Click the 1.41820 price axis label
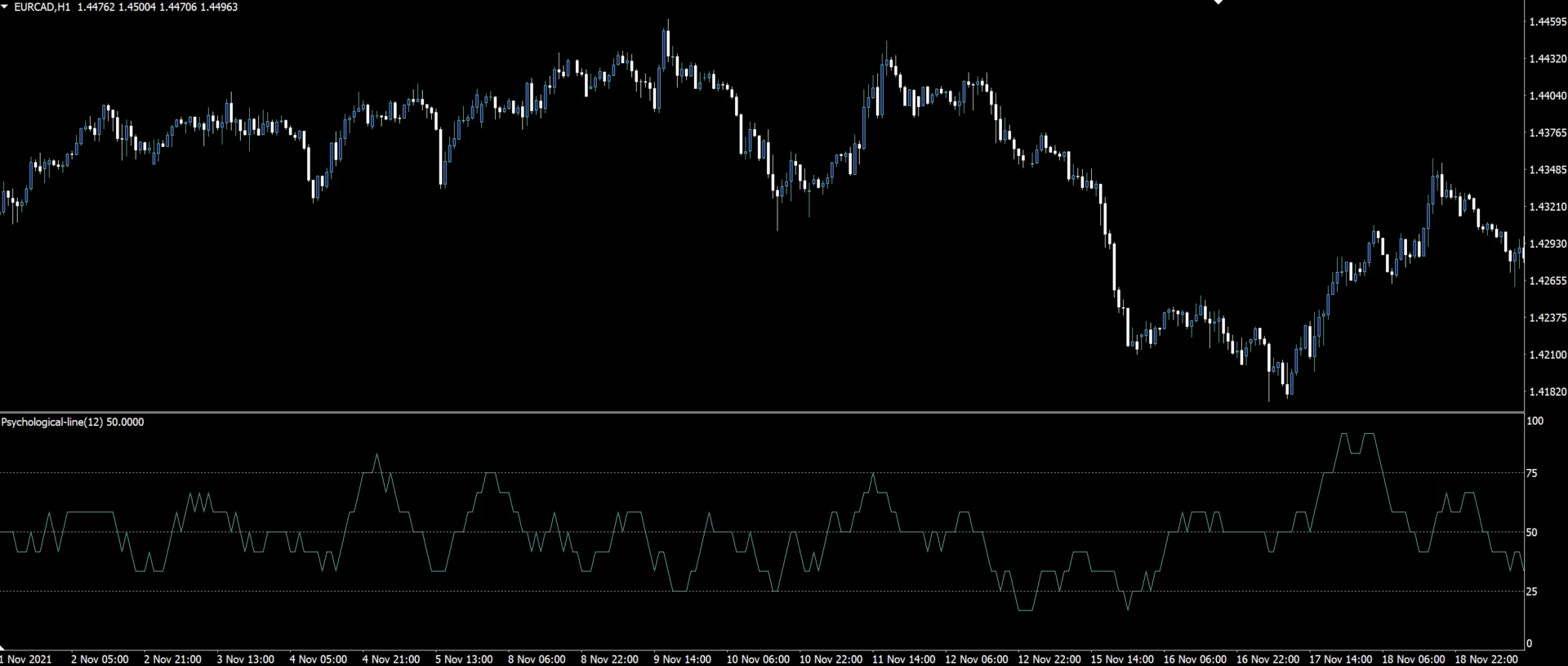 1547,392
